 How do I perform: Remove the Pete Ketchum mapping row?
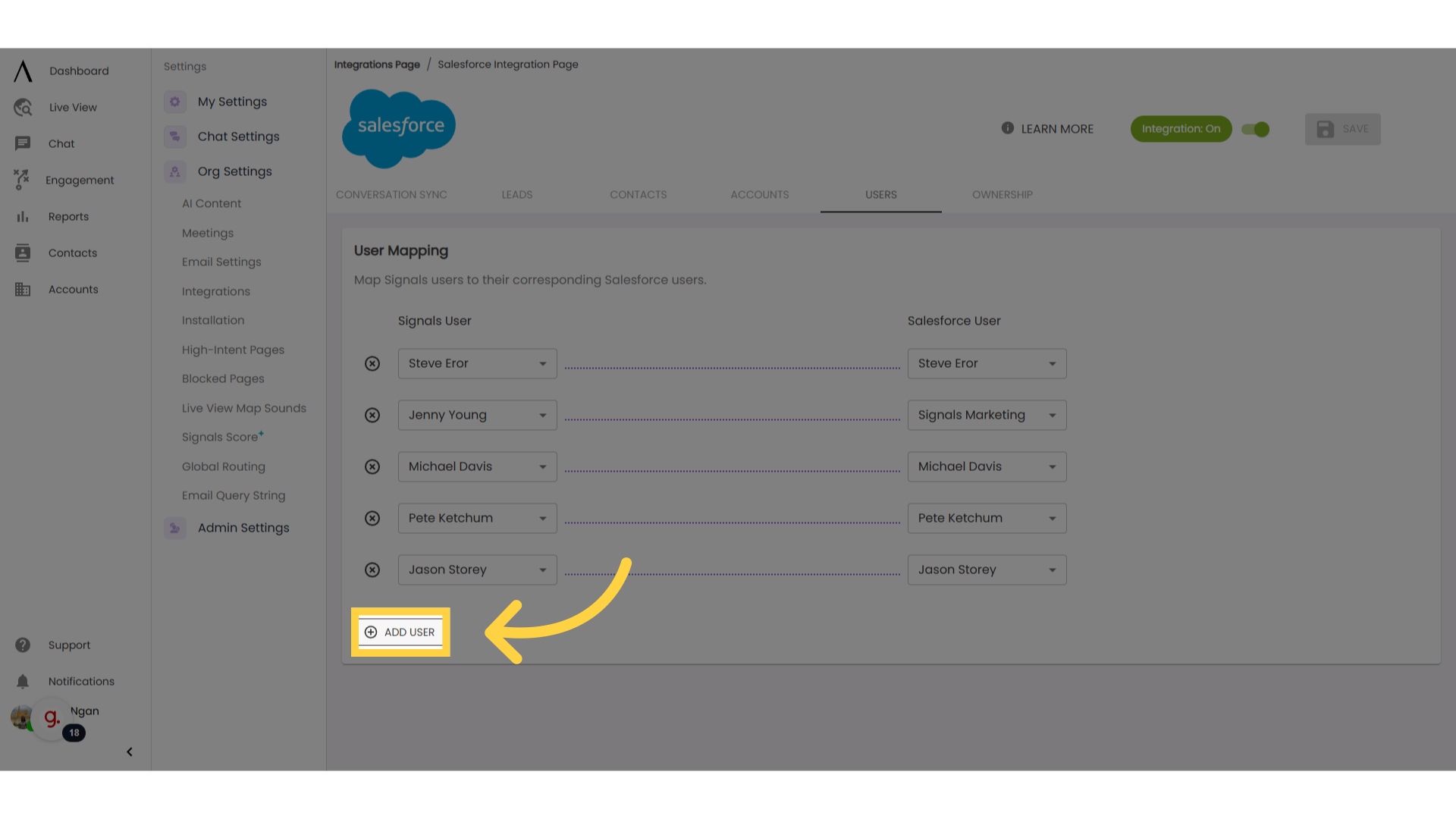coord(372,519)
